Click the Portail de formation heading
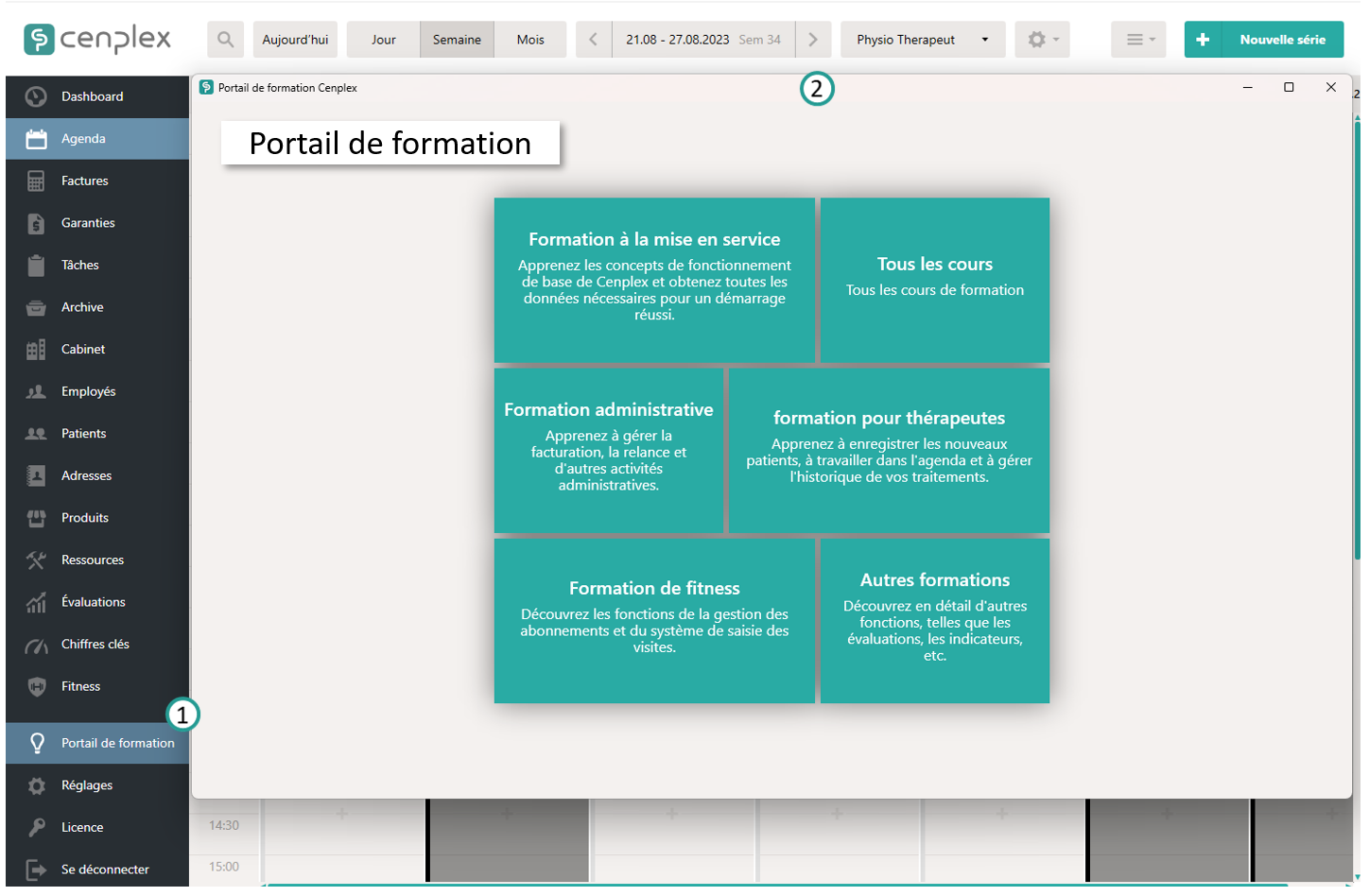1369x896 pixels. click(x=390, y=144)
